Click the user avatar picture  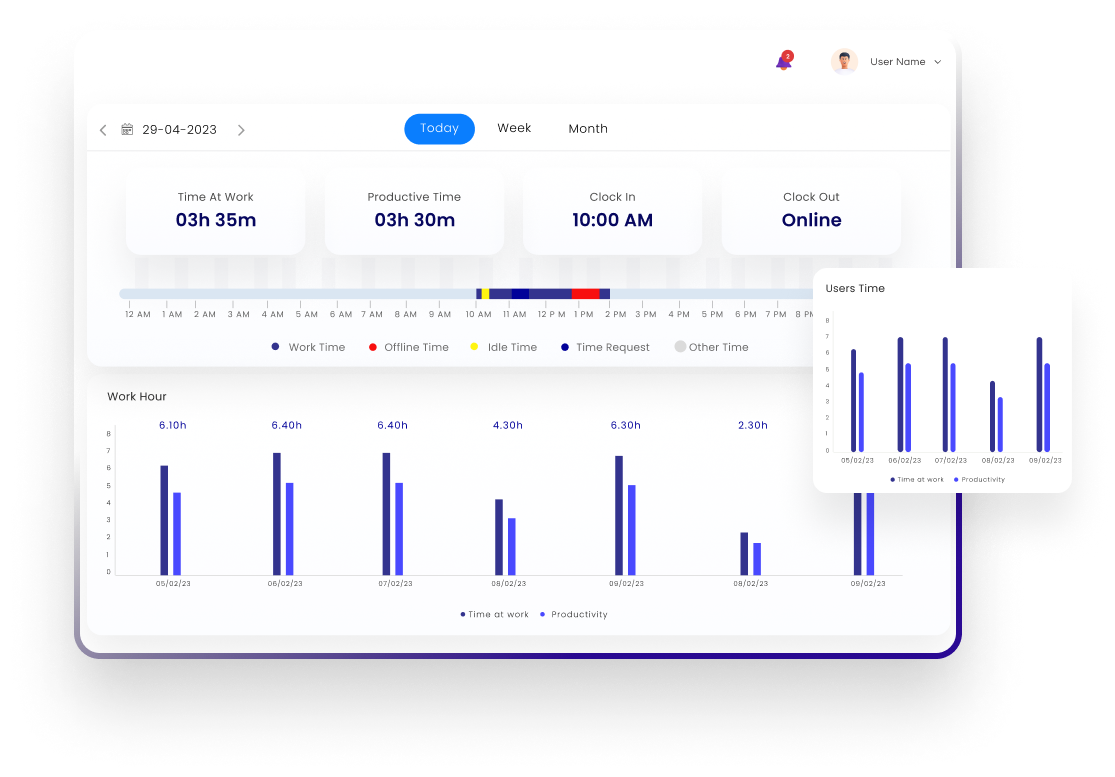coord(844,61)
